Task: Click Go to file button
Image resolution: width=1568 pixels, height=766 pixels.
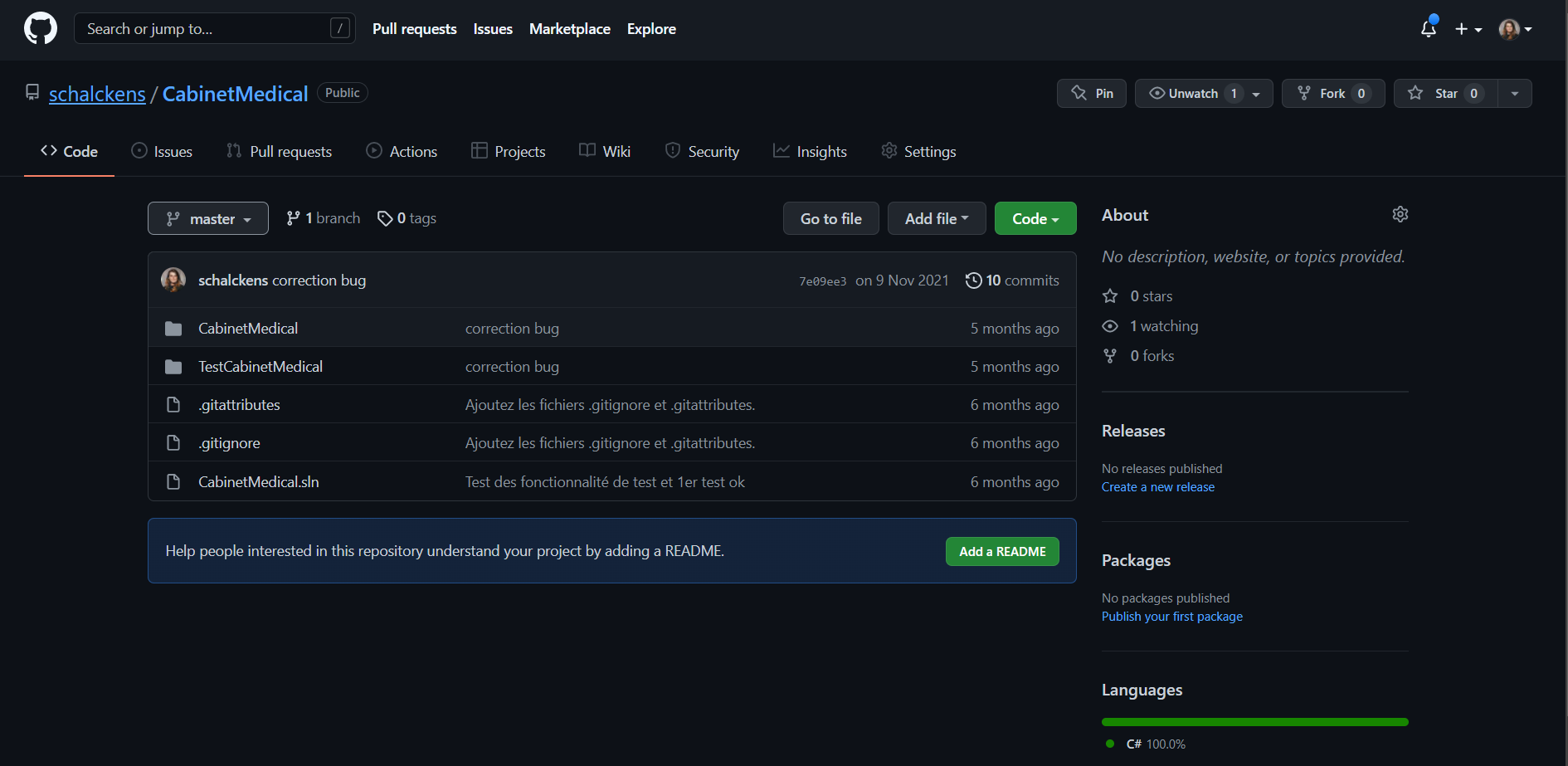Action: coord(831,218)
